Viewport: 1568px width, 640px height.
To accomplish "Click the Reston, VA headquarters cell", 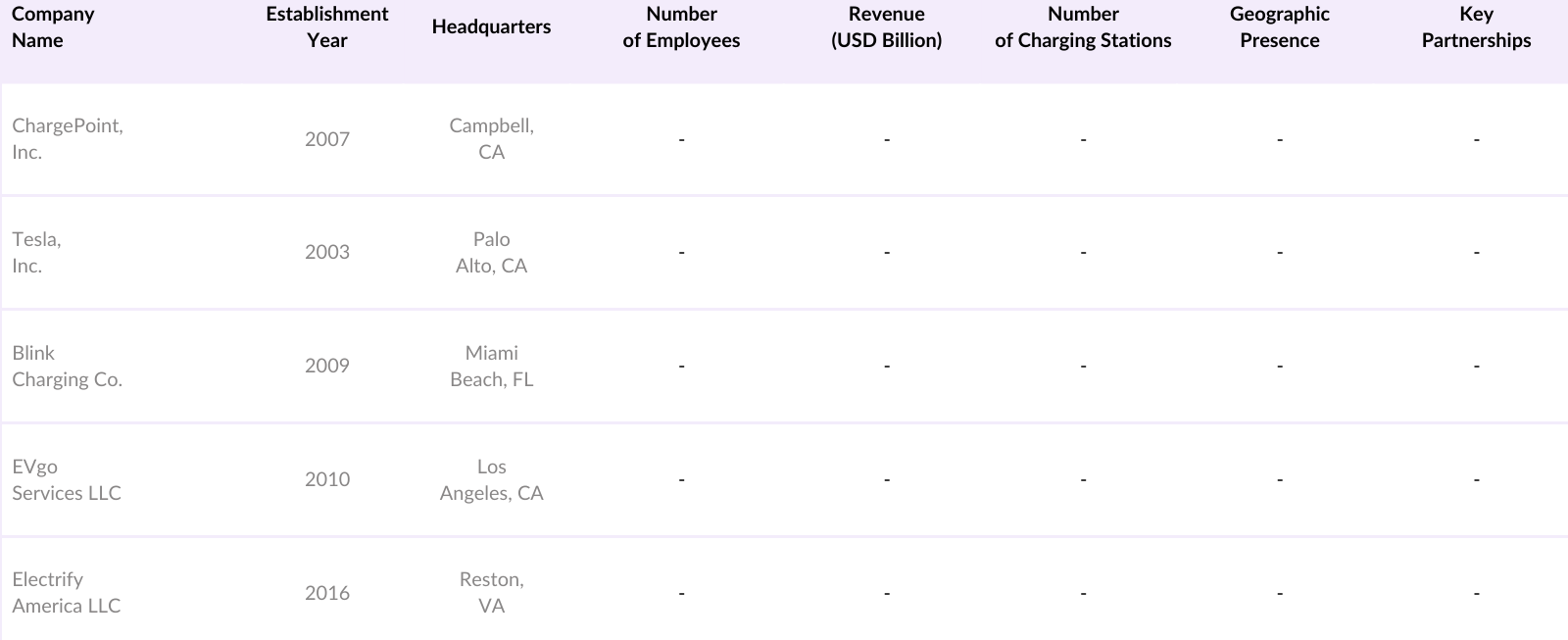I will [491, 593].
